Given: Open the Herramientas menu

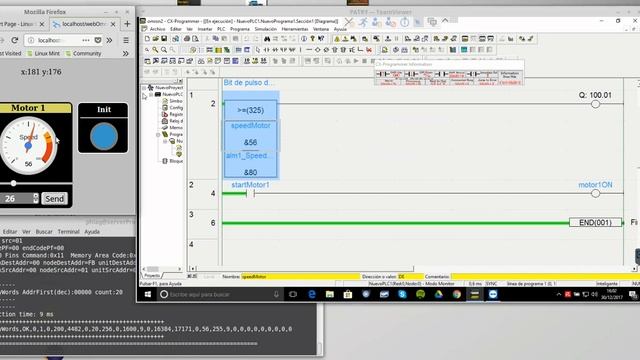Looking at the screenshot, I should (x=295, y=29).
